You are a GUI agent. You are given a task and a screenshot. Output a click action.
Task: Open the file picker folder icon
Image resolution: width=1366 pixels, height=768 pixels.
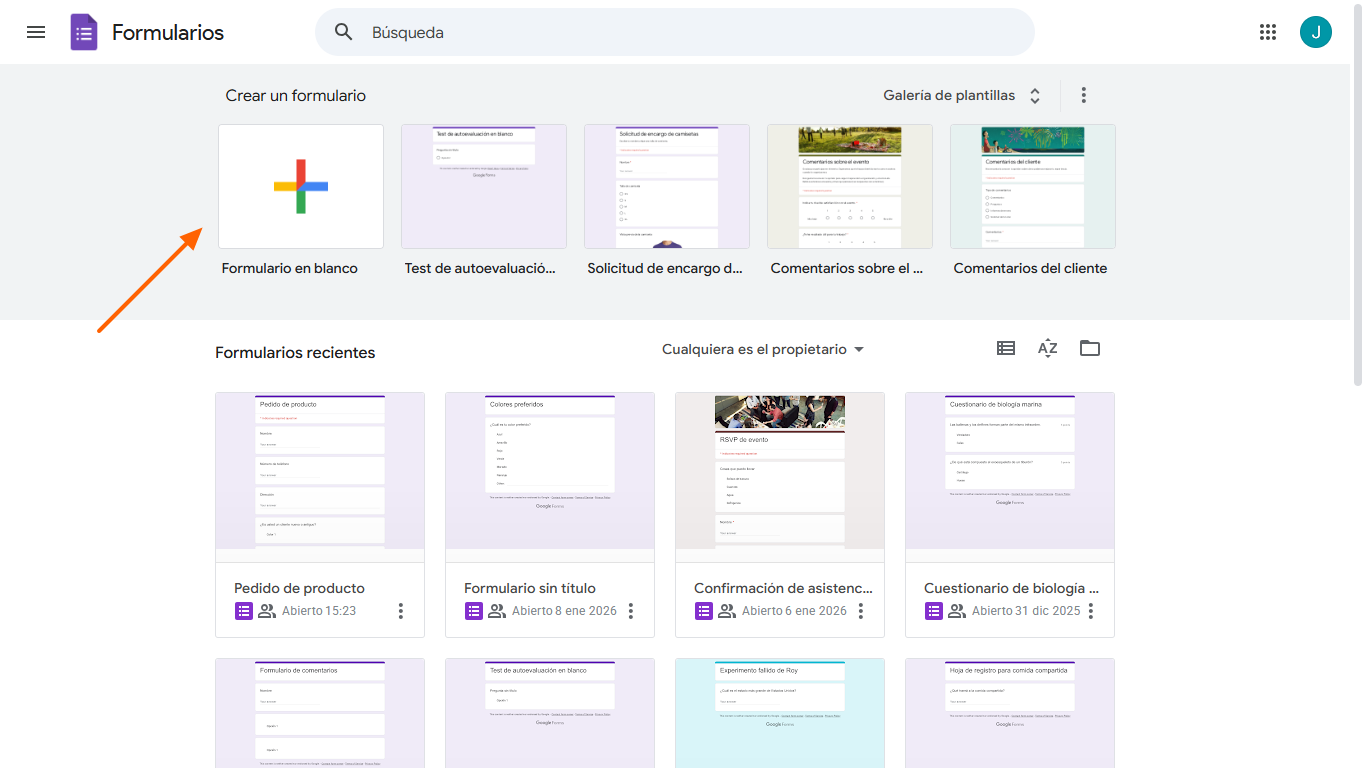(1089, 348)
